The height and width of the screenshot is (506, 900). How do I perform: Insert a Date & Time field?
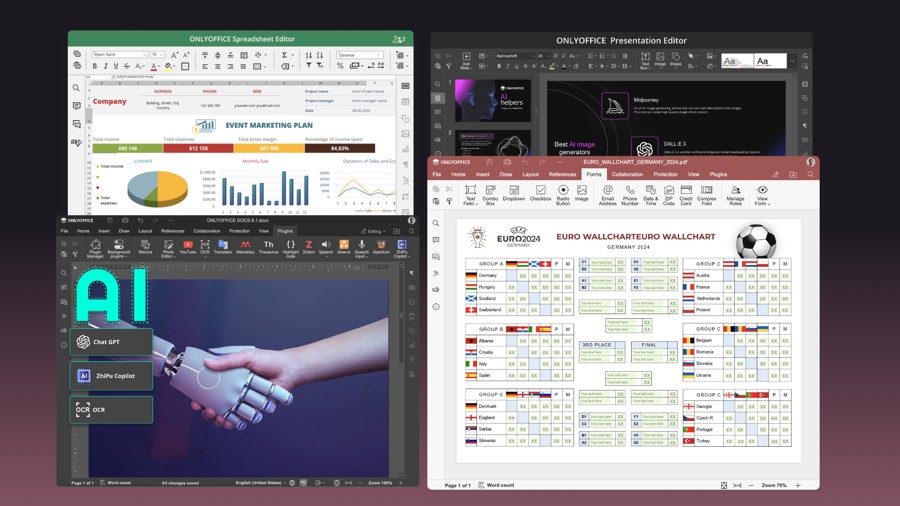click(x=650, y=195)
